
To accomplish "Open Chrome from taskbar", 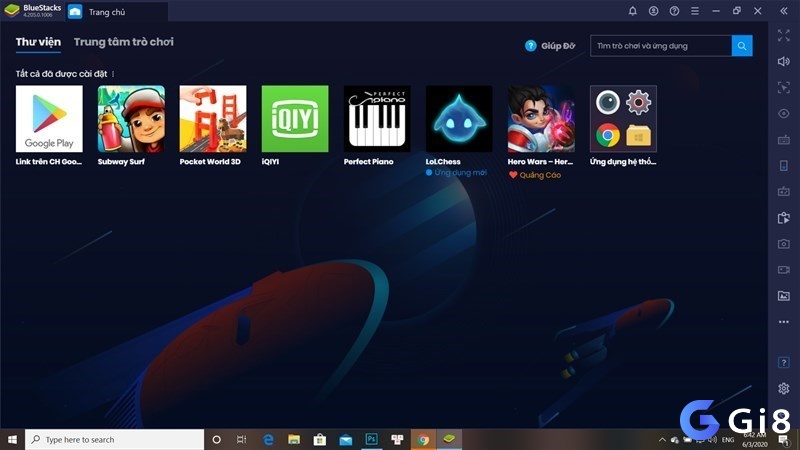I will (423, 439).
